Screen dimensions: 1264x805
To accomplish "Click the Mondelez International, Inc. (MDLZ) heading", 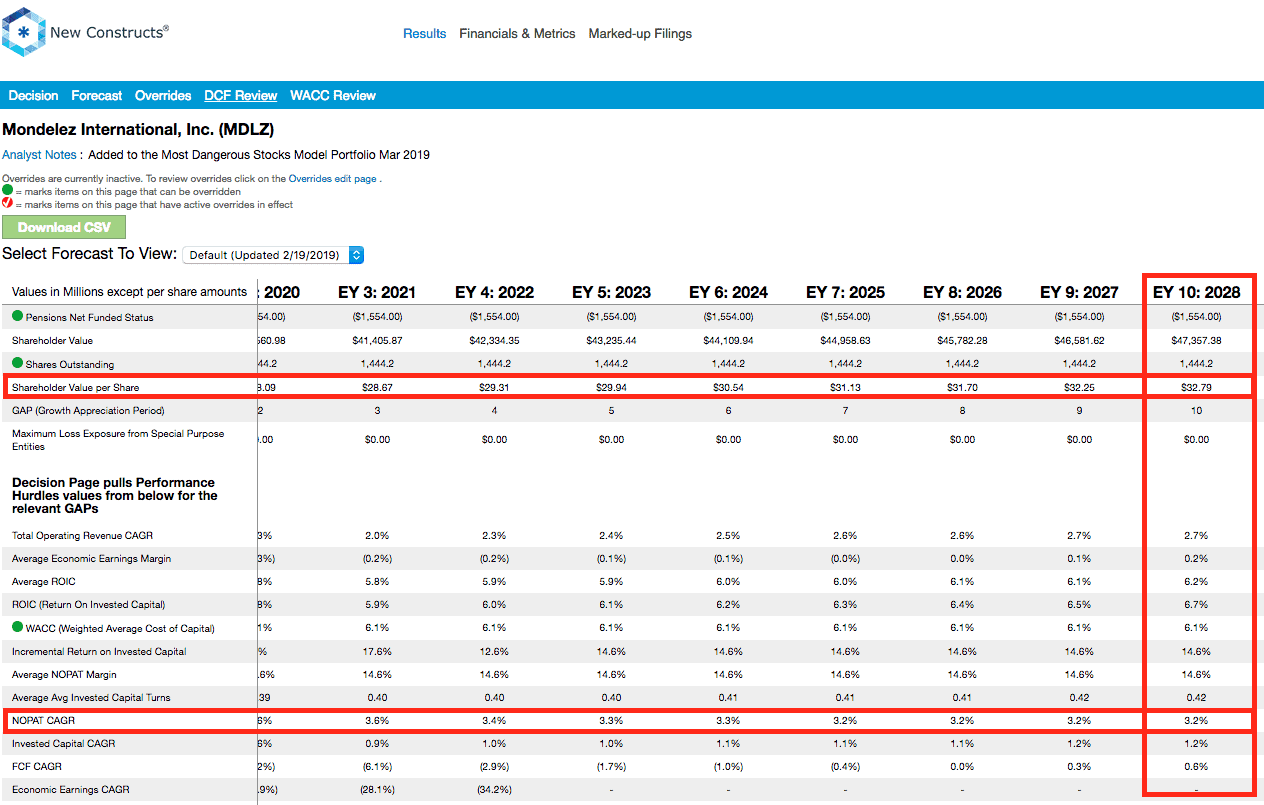I will pyautogui.click(x=138, y=130).
